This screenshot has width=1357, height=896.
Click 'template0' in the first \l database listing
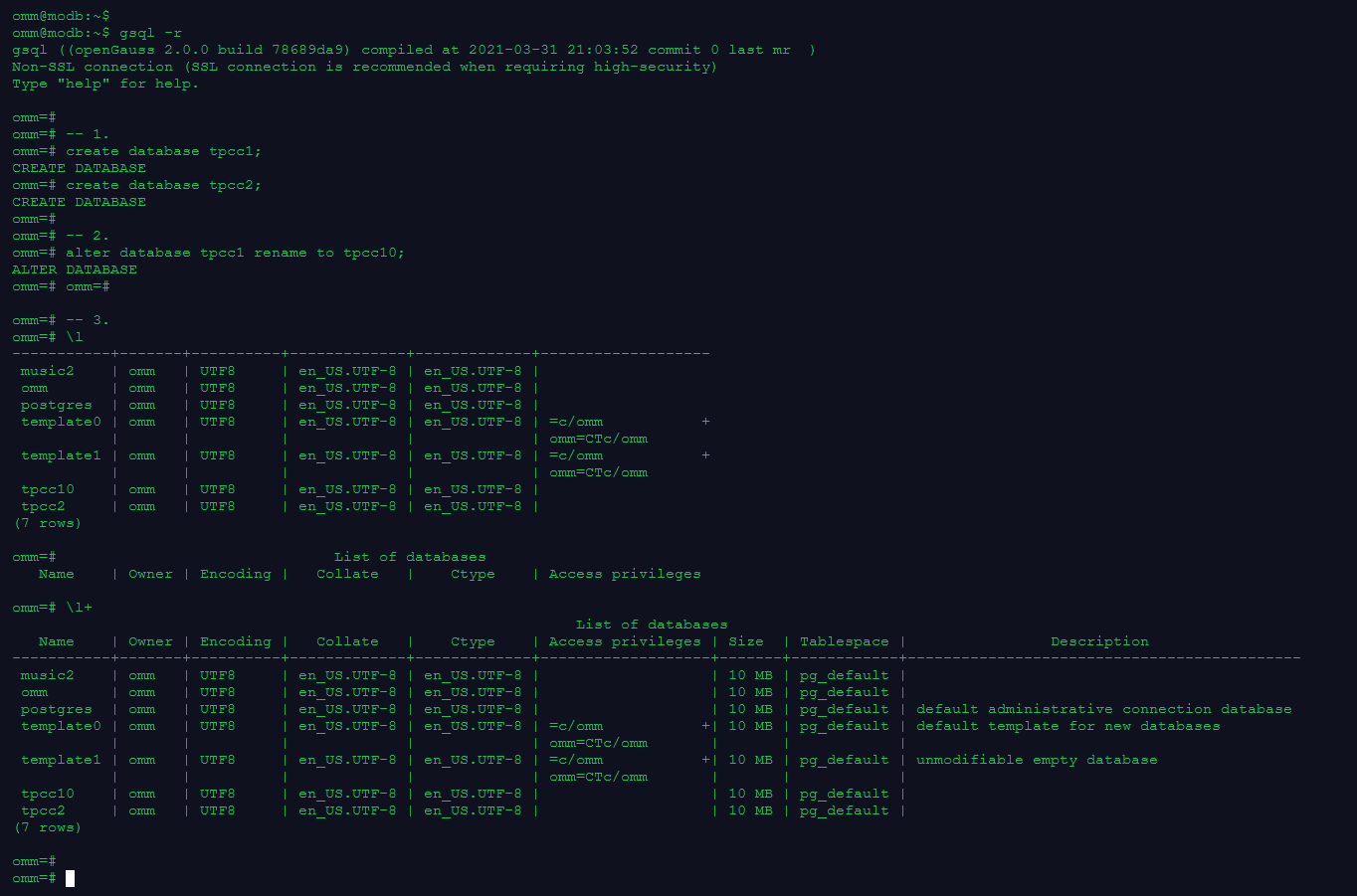[61, 422]
